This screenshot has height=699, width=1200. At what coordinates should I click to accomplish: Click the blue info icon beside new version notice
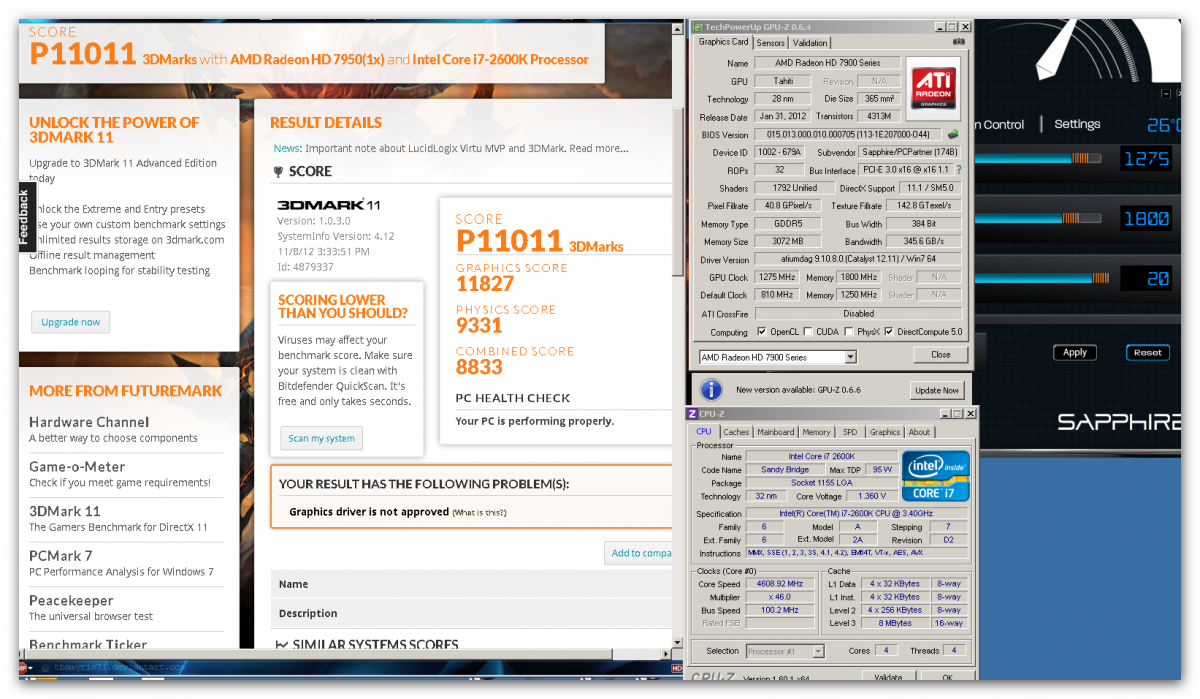pyautogui.click(x=711, y=389)
